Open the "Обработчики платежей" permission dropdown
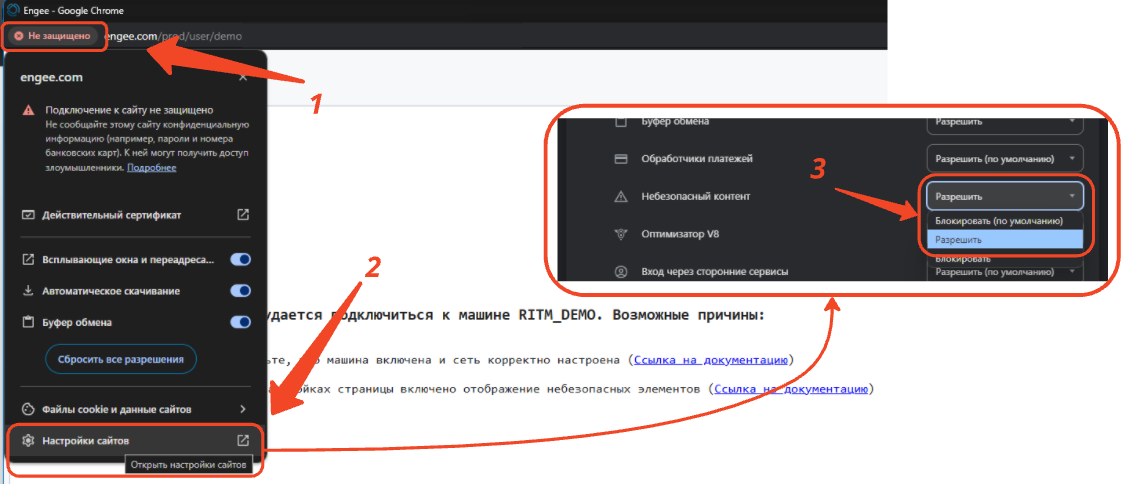 click(x=1005, y=158)
